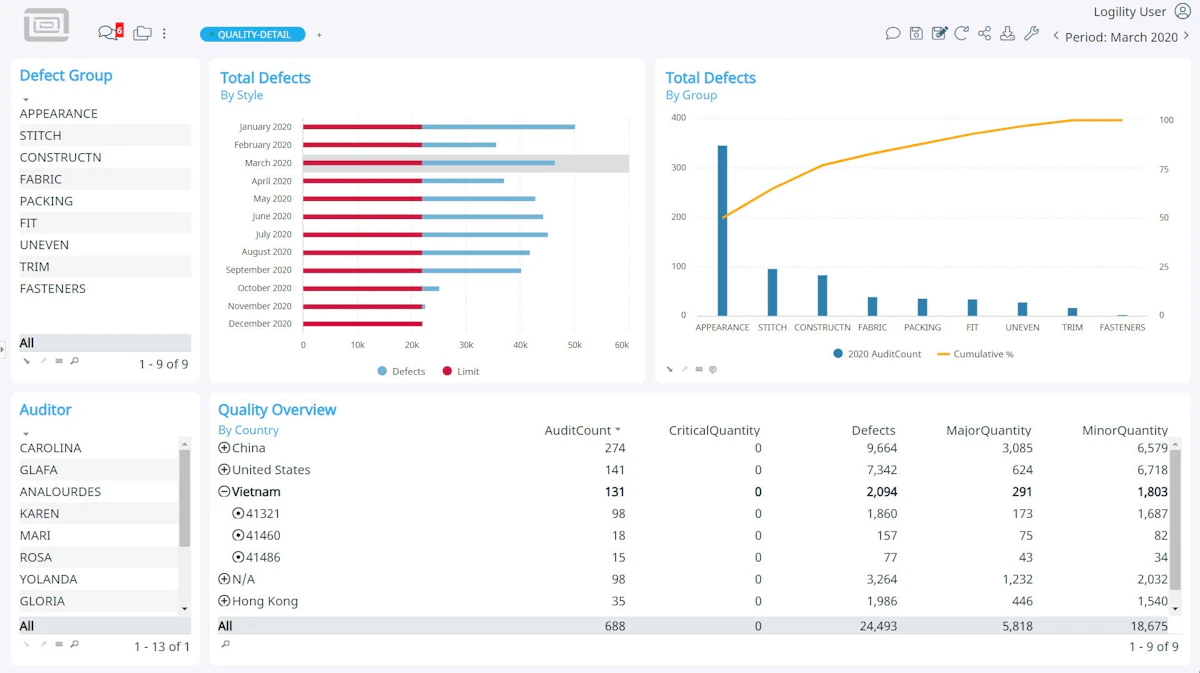Click the download/export icon

coord(1008,34)
